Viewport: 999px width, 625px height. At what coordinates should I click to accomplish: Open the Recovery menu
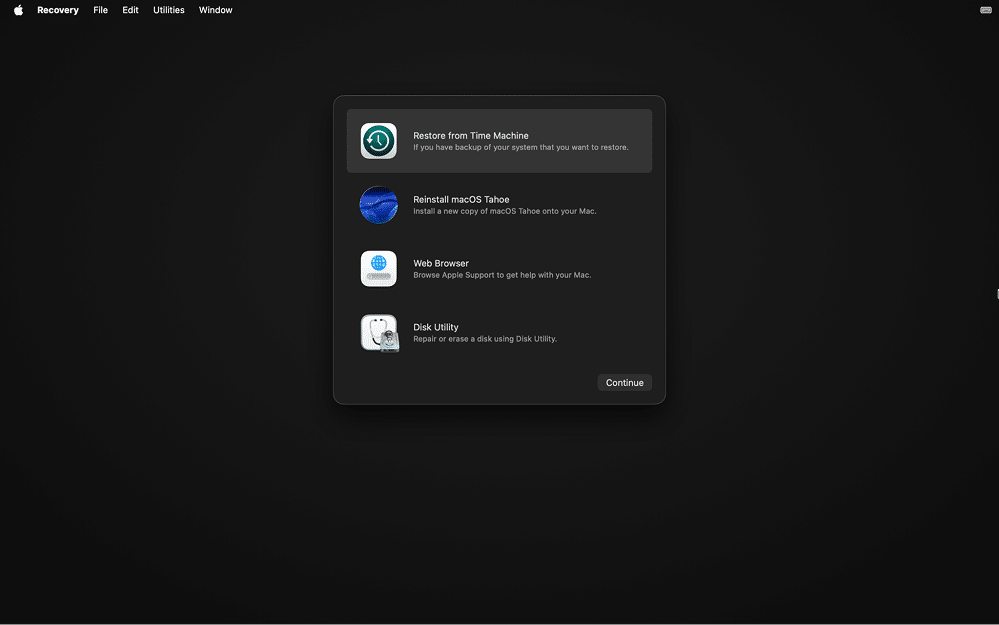pyautogui.click(x=57, y=10)
